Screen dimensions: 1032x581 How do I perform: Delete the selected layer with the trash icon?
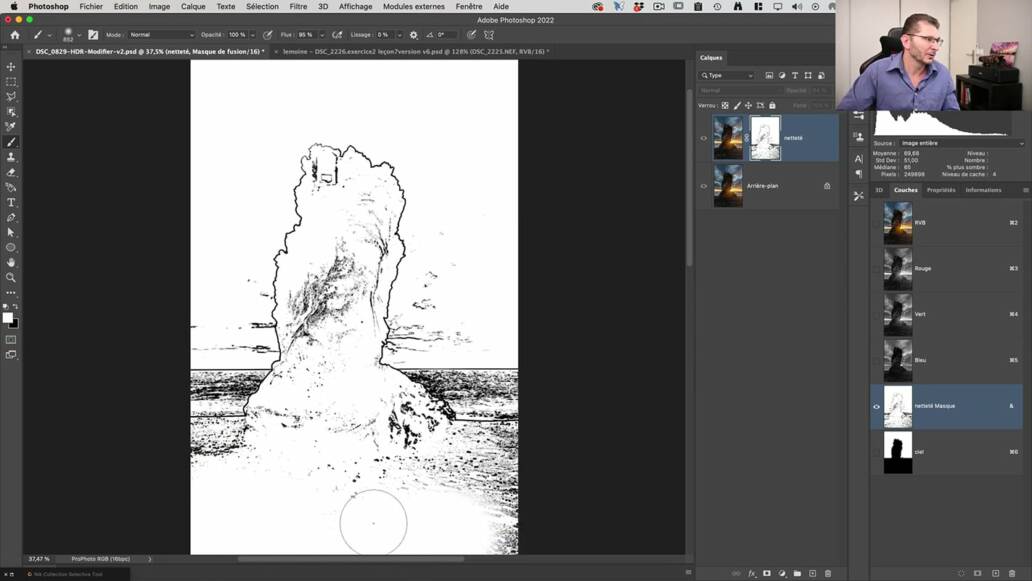pyautogui.click(x=827, y=573)
